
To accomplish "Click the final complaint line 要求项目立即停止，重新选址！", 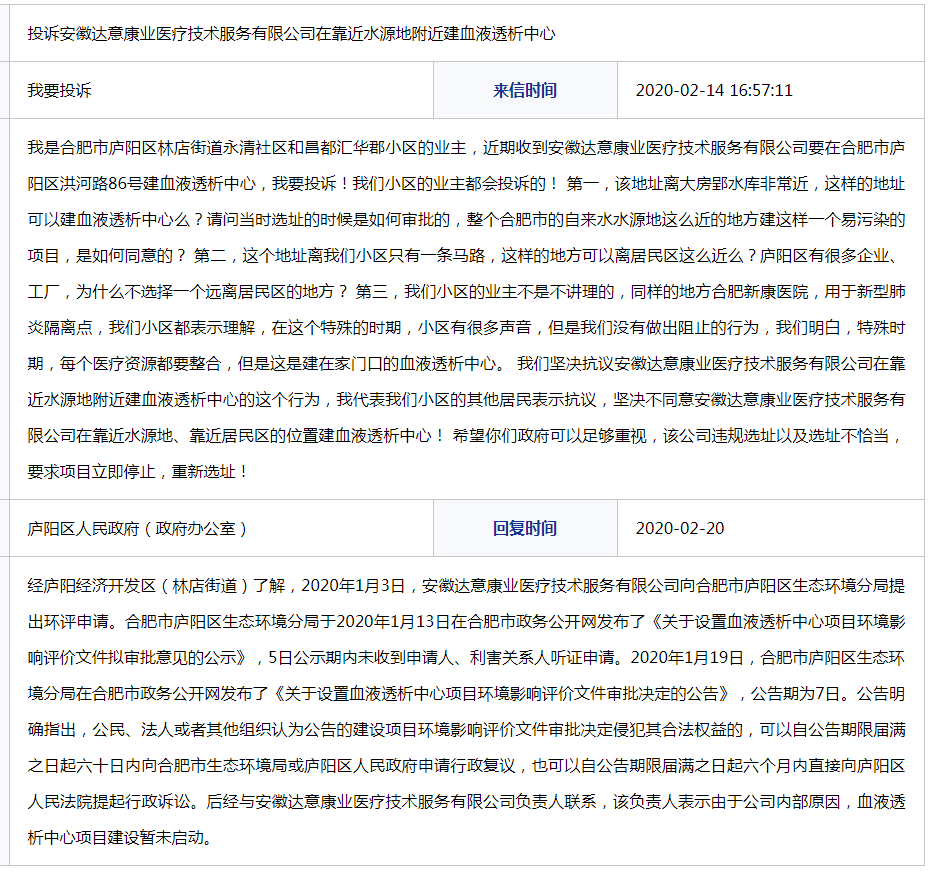I will [x=138, y=472].
